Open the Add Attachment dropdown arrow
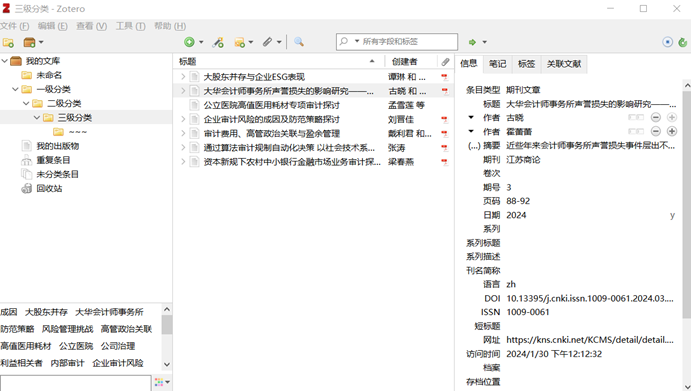 click(x=279, y=42)
